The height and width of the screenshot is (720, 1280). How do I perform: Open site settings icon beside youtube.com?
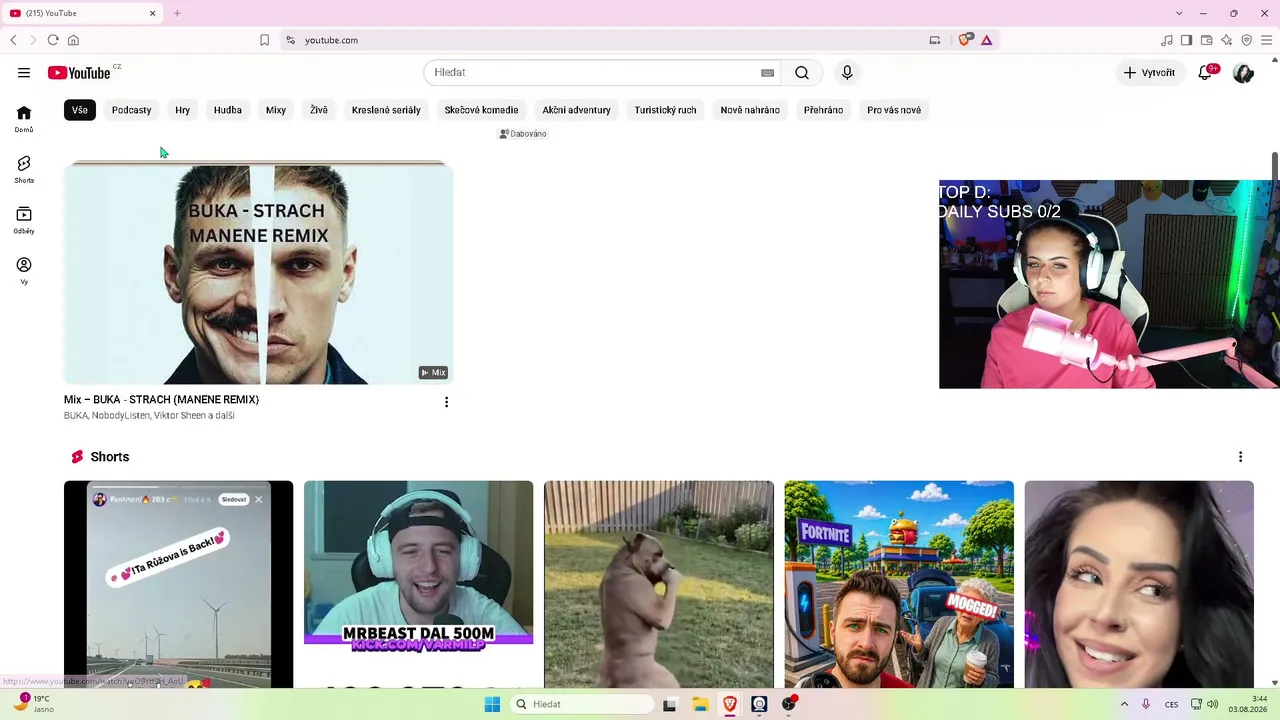[x=290, y=40]
